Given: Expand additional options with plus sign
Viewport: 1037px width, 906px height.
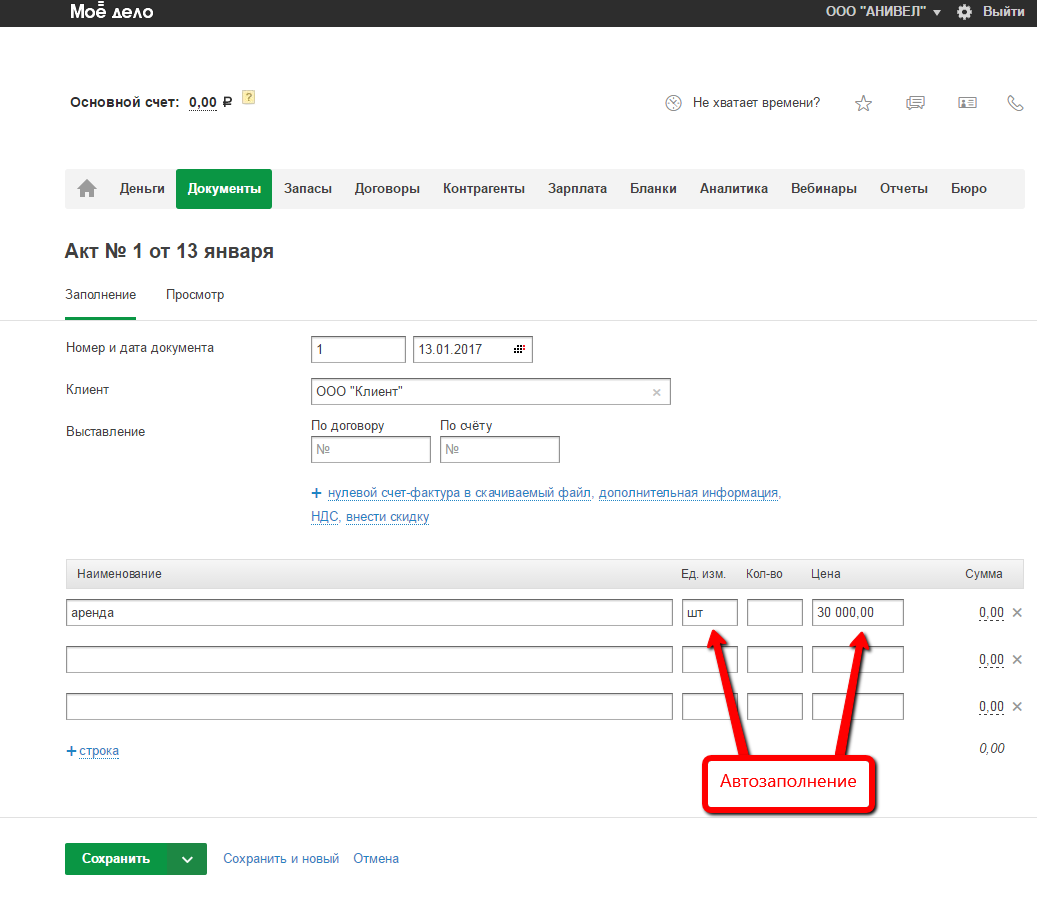Looking at the screenshot, I should (316, 493).
